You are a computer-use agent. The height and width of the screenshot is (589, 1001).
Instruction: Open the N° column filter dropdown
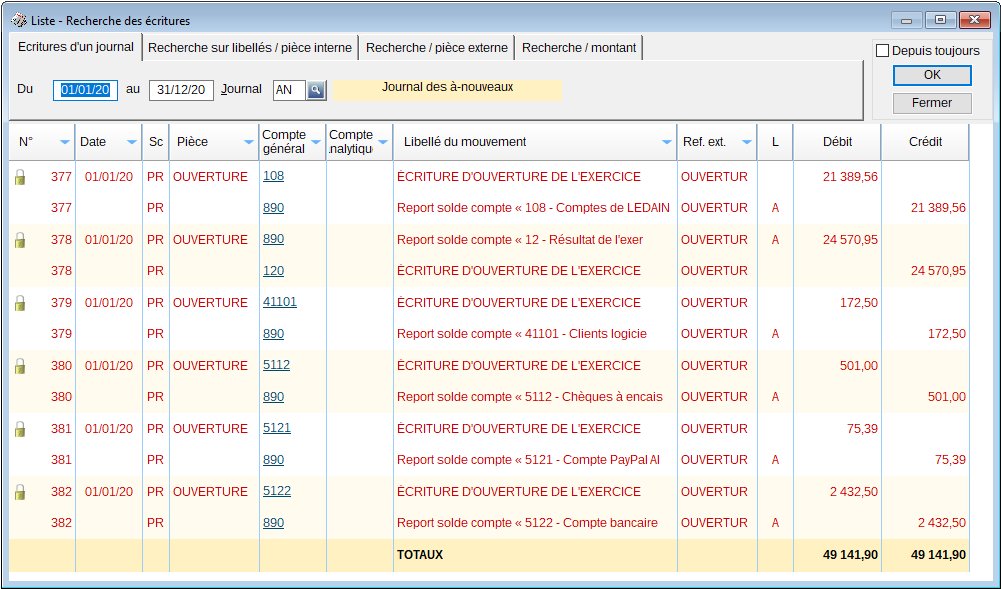click(x=64, y=142)
